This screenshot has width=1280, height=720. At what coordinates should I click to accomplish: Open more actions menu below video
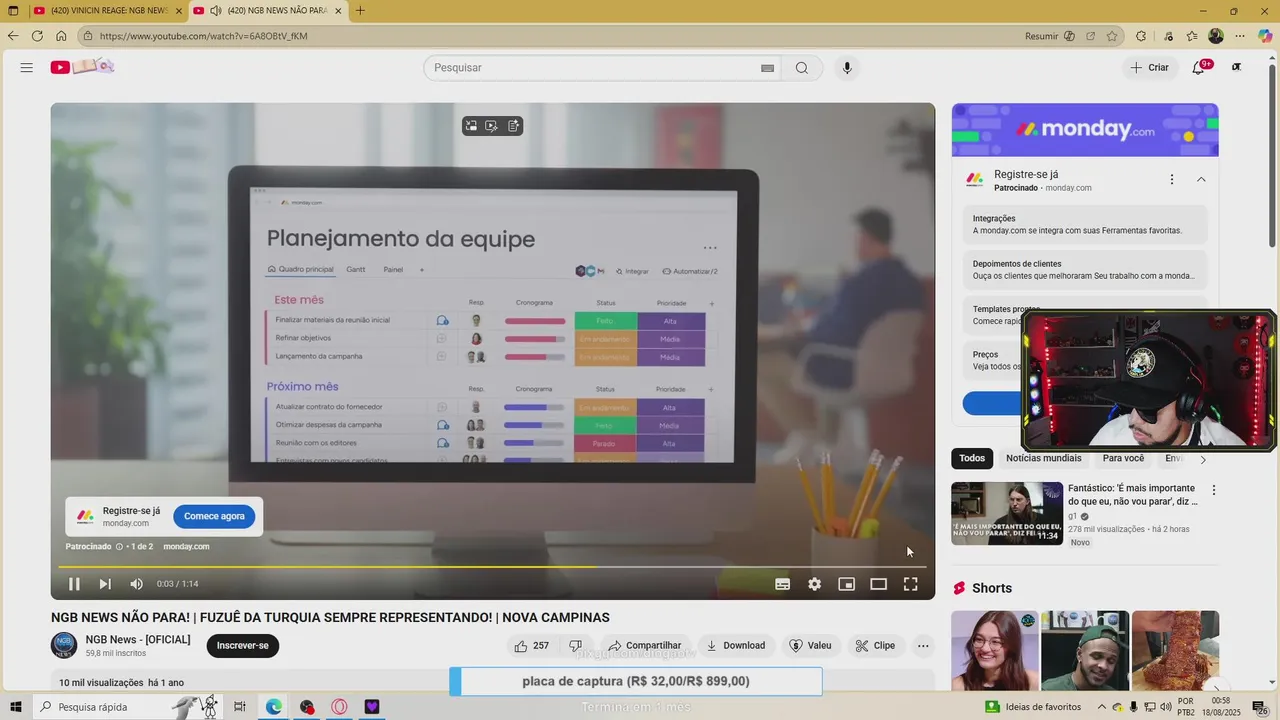click(x=923, y=646)
